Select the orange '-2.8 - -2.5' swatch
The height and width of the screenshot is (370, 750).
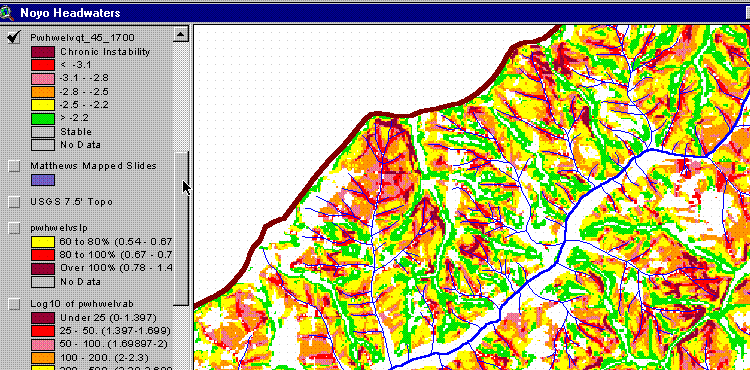[x=43, y=92]
